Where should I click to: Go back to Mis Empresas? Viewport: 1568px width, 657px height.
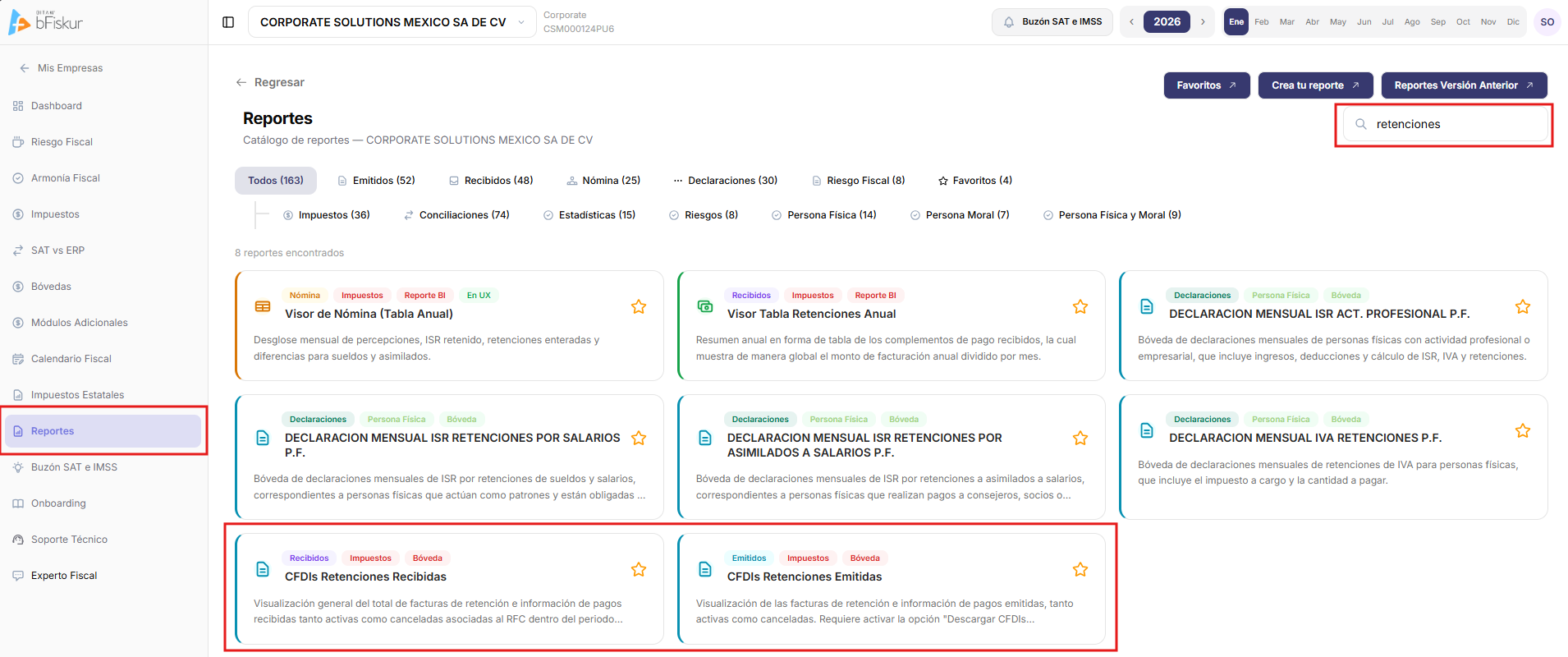pos(62,68)
